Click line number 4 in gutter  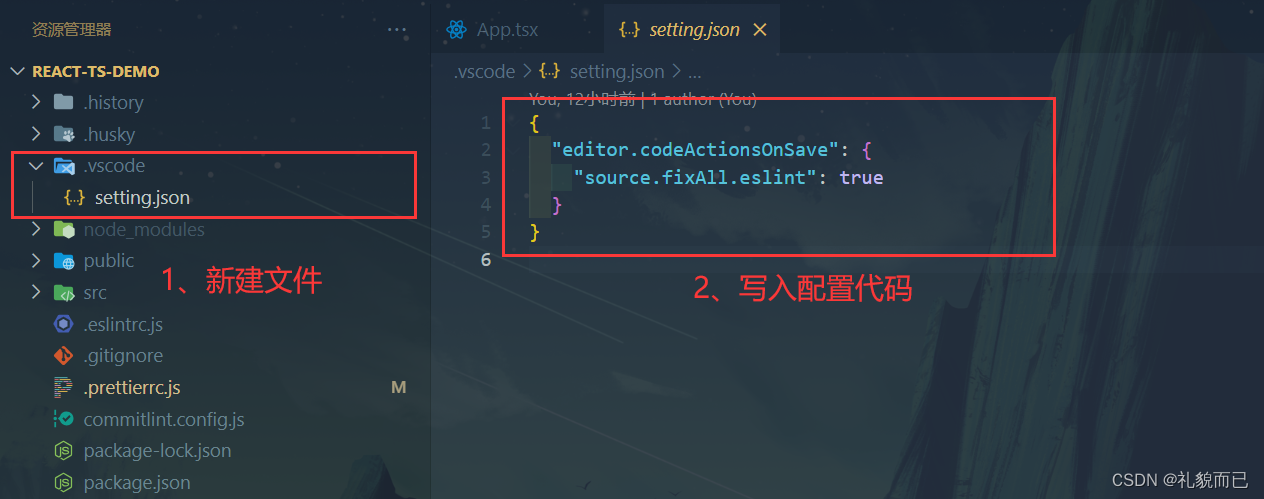tap(486, 204)
